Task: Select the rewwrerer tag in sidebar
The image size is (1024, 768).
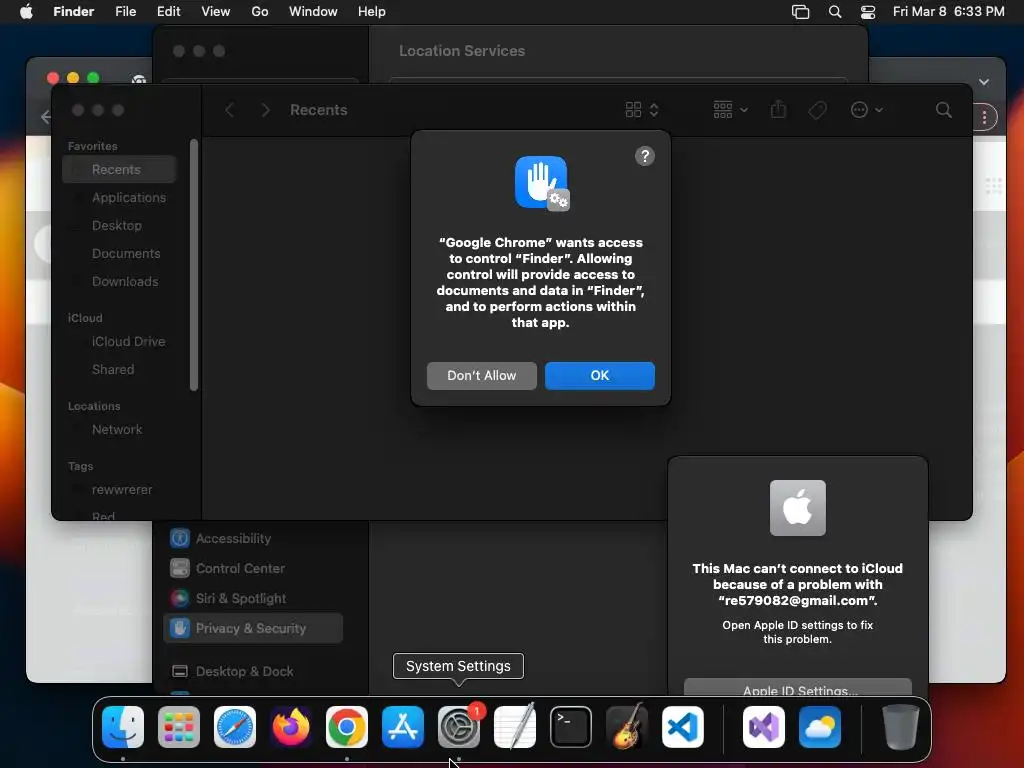Action: coord(120,490)
